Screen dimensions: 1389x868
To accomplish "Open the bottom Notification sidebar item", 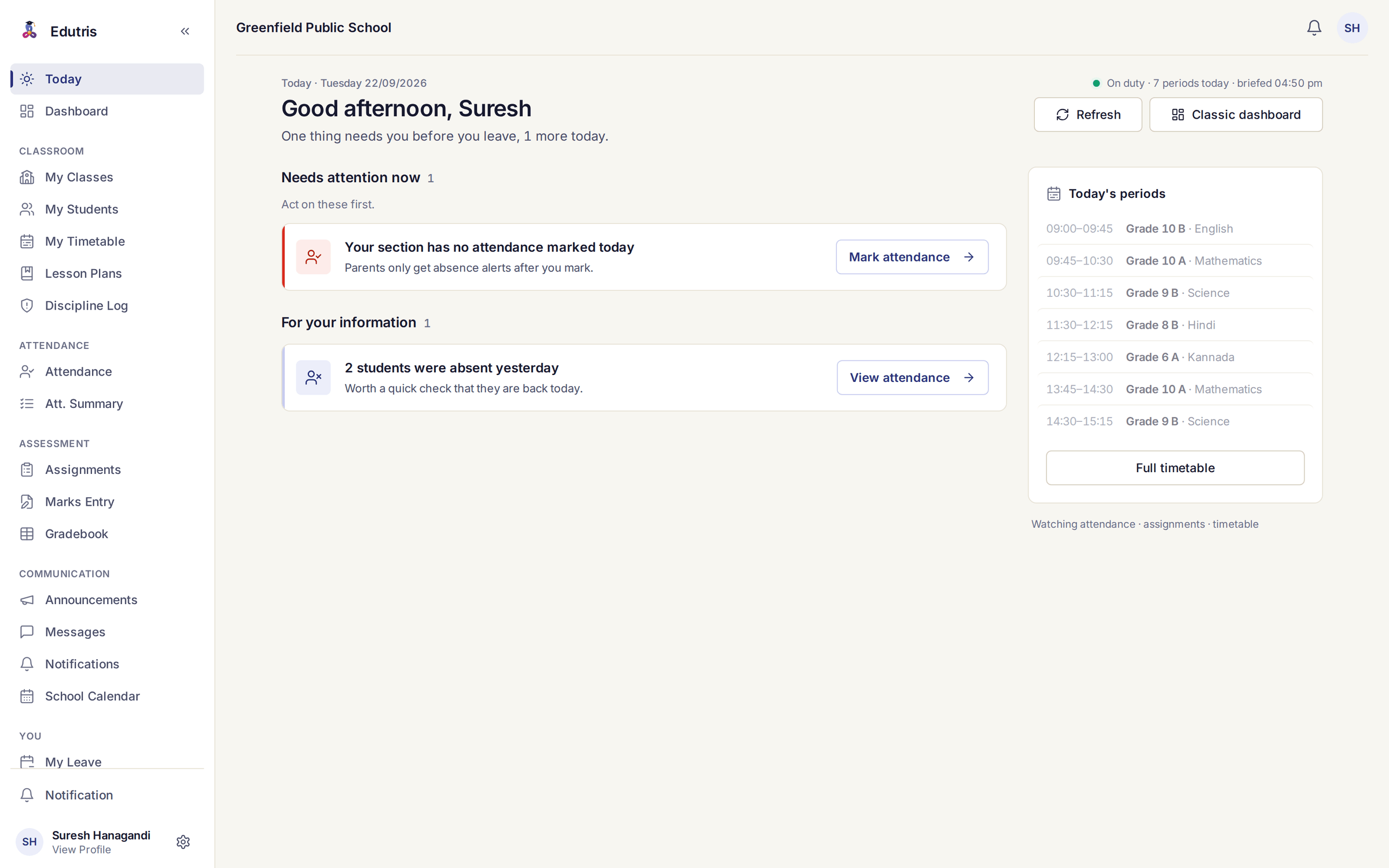I will (107, 795).
